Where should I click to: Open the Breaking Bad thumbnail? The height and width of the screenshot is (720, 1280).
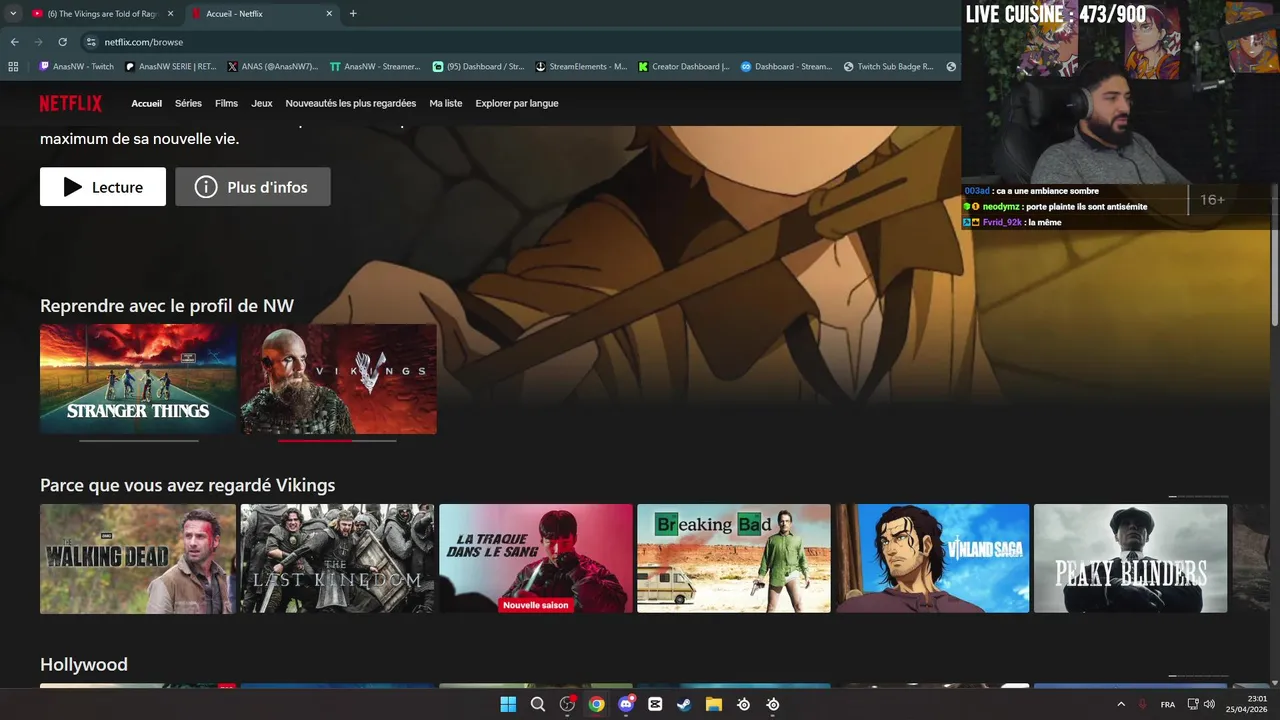point(734,558)
